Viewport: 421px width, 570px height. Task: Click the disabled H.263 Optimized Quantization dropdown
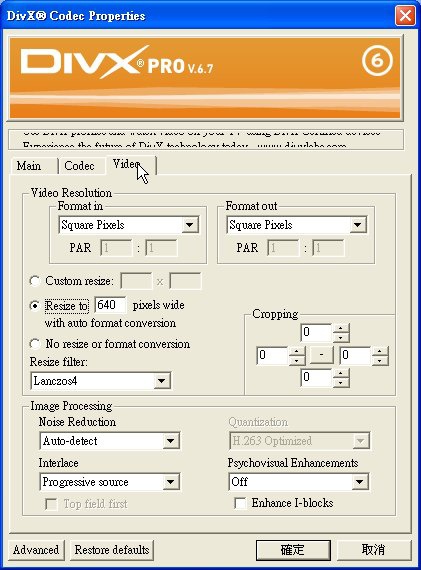point(300,441)
